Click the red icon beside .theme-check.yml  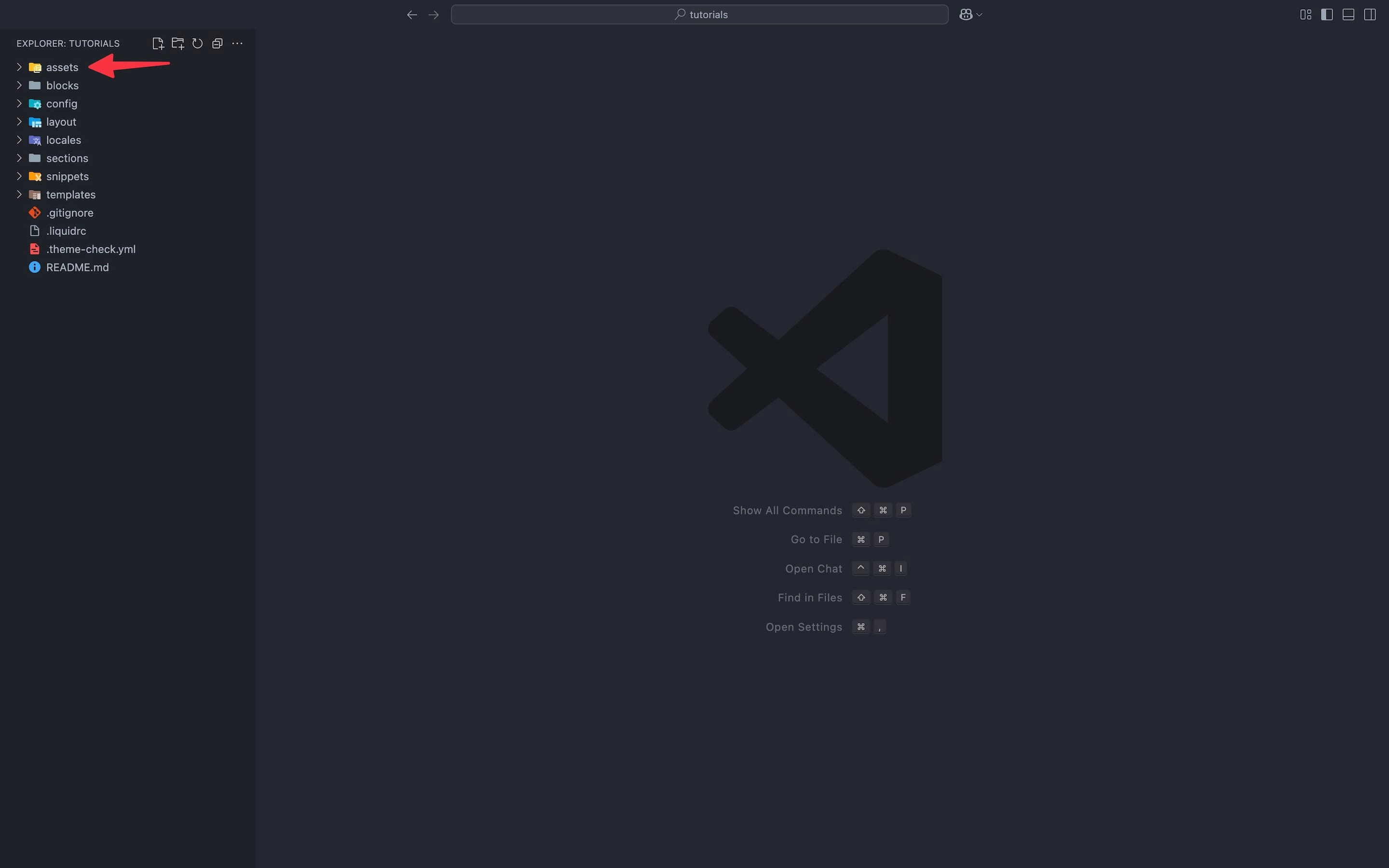coord(35,249)
